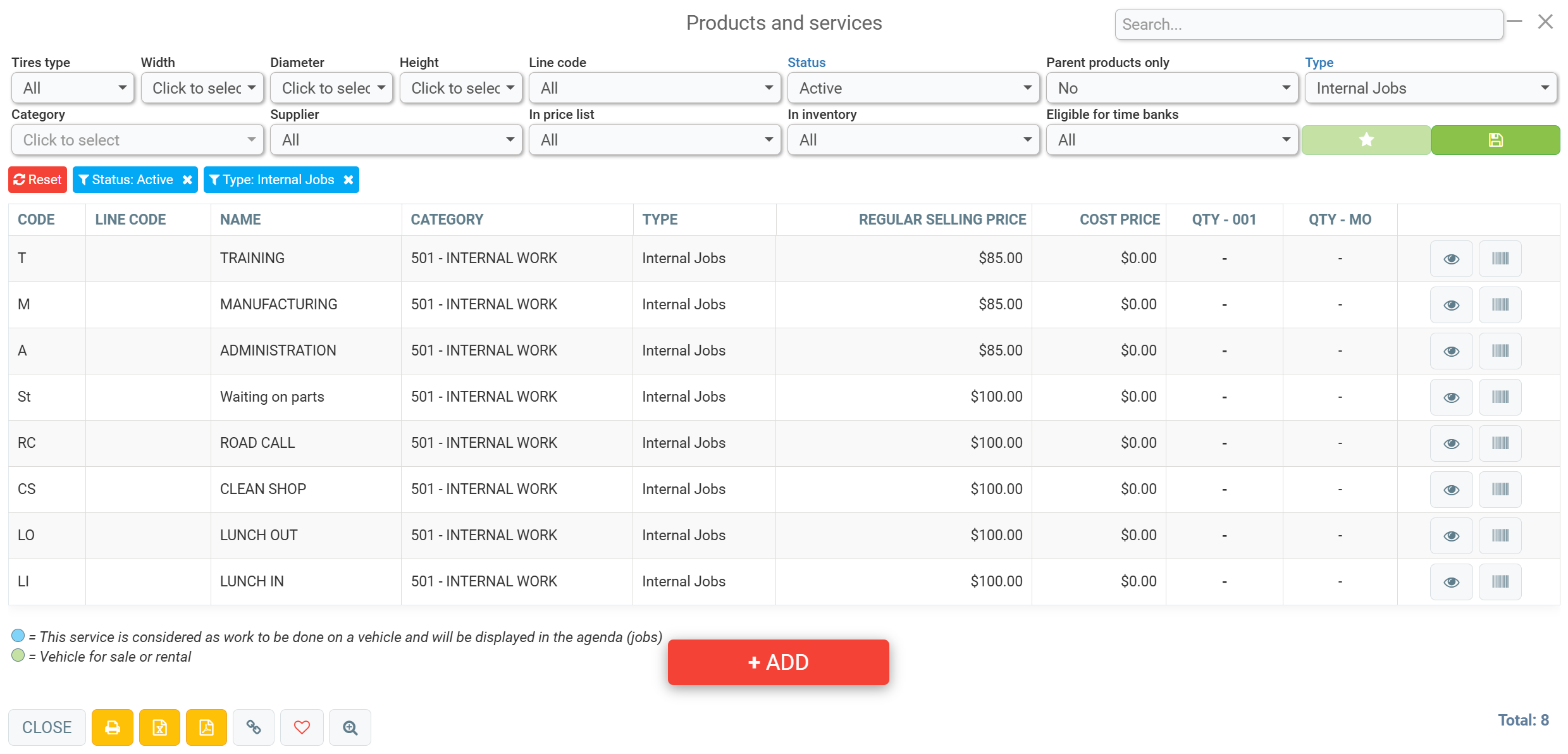Click the Search input field
Screen dimensions: 1568x754
1308,24
